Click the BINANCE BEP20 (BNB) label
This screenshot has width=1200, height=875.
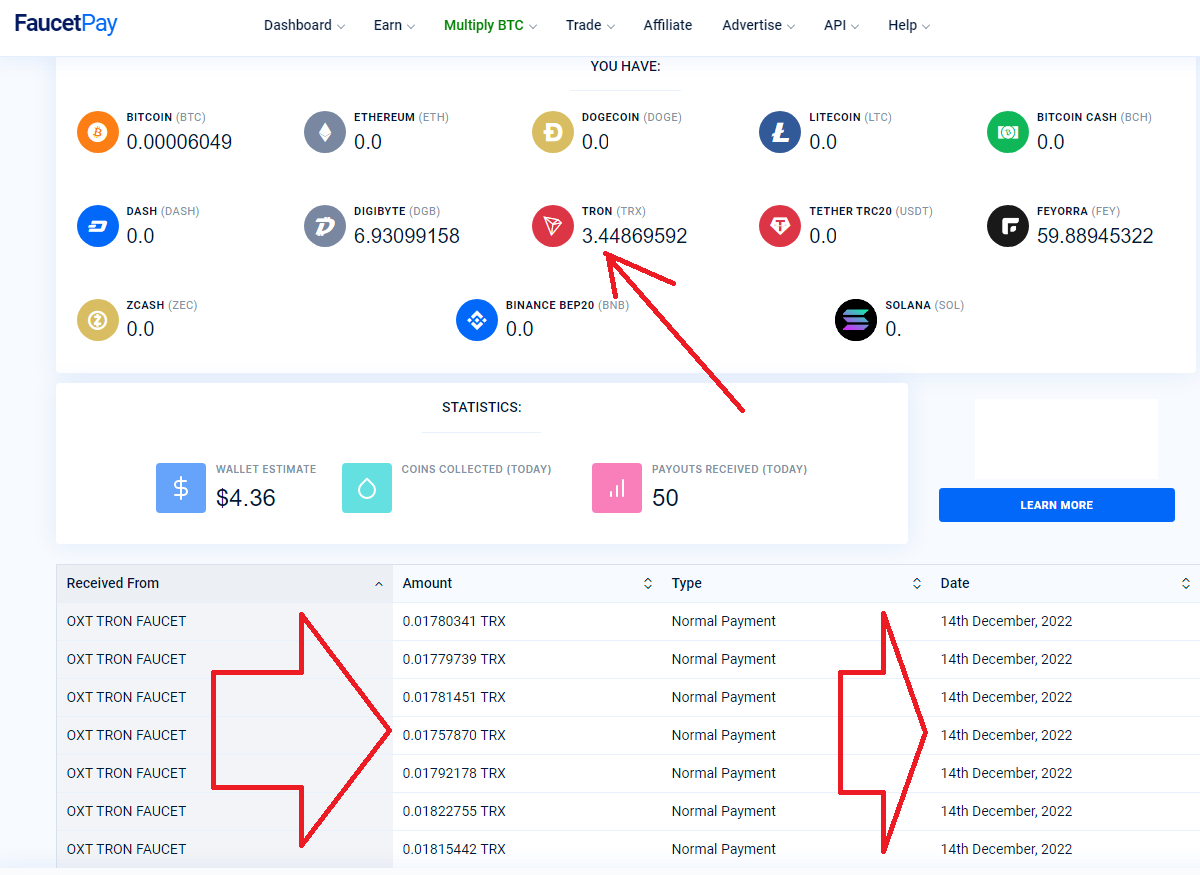coord(567,305)
